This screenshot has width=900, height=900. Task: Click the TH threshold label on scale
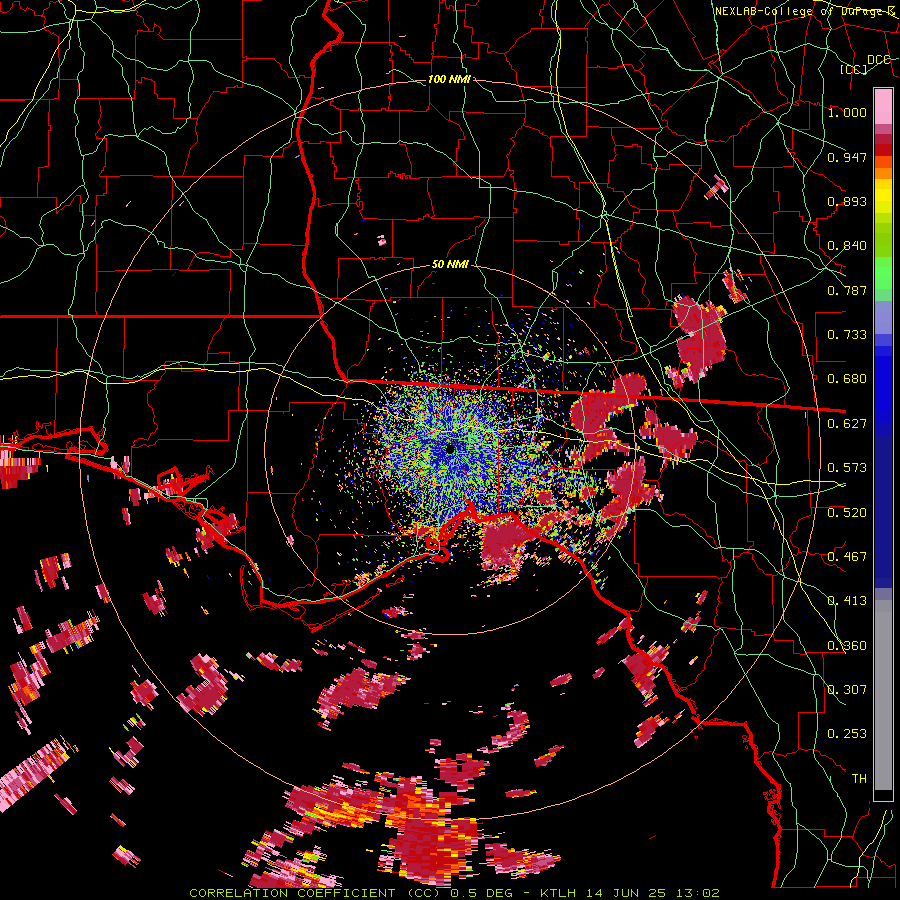point(859,779)
